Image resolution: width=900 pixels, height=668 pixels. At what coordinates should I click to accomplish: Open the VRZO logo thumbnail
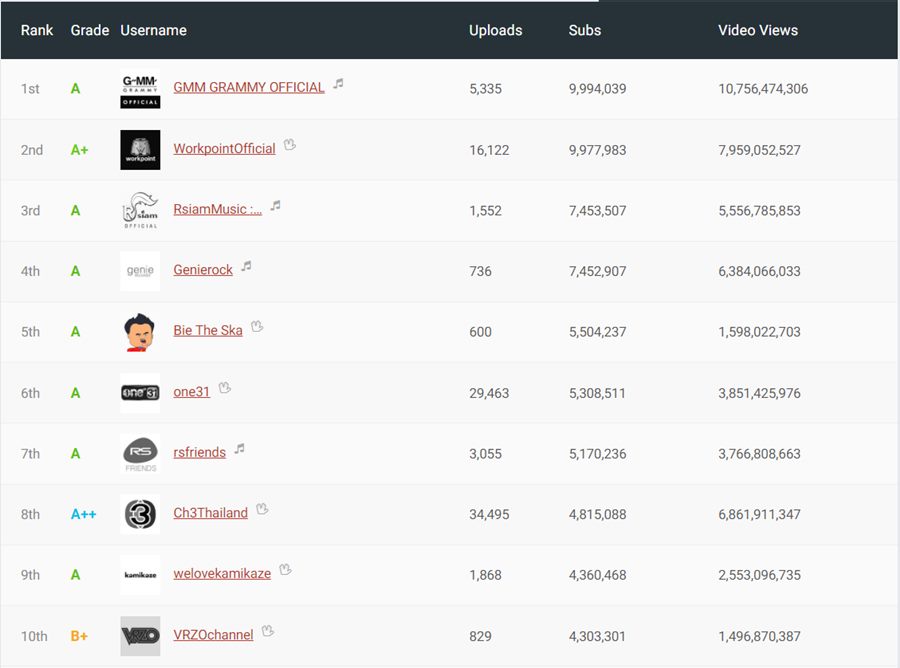pos(140,636)
